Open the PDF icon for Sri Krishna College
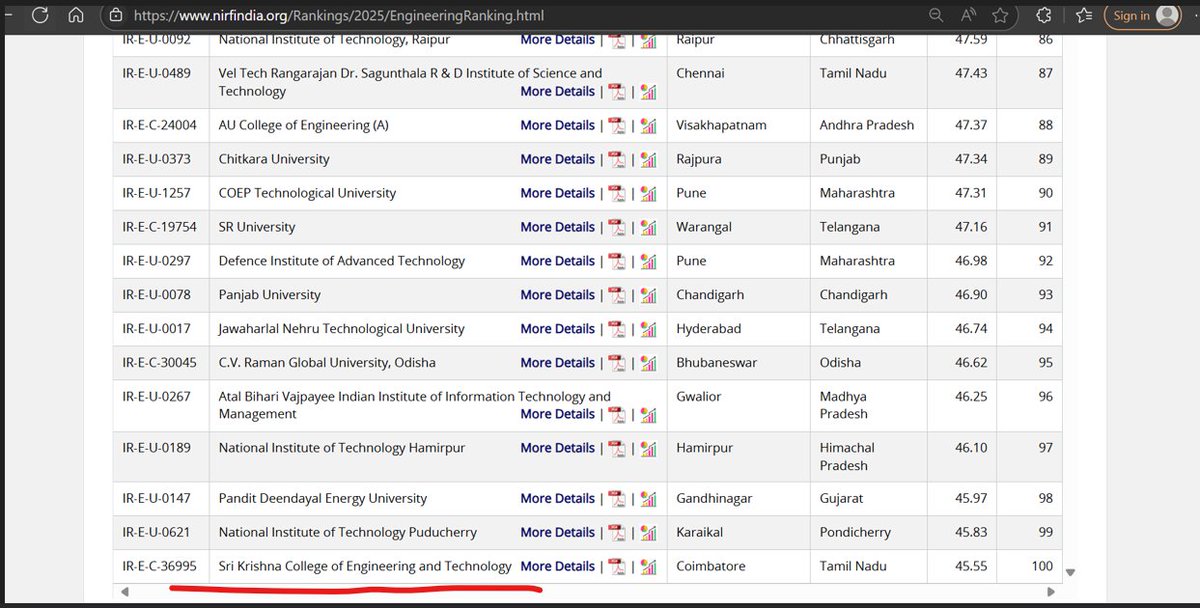 [617, 566]
